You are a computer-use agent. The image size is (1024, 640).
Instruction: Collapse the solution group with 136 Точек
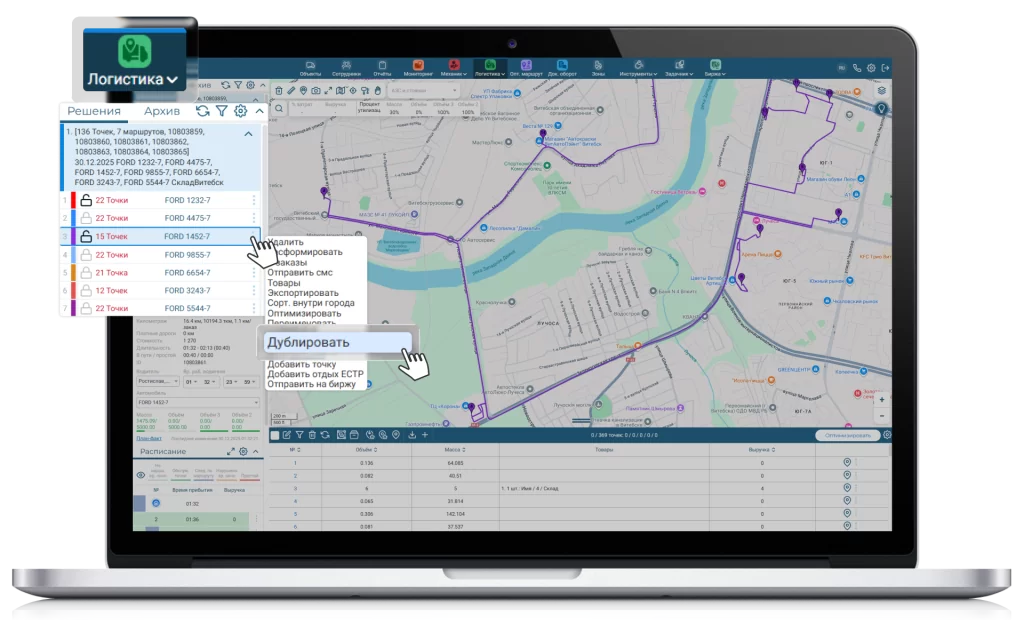pos(249,133)
